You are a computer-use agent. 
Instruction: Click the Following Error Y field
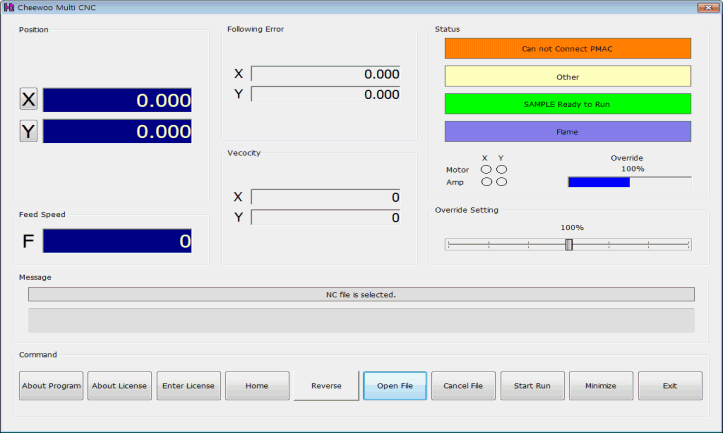326,94
